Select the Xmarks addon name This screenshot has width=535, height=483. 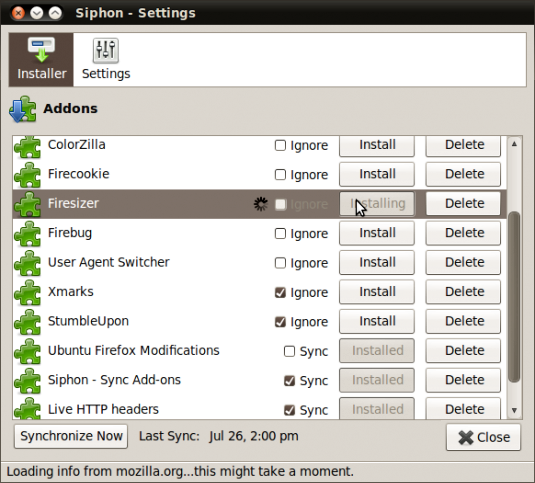click(x=71, y=292)
